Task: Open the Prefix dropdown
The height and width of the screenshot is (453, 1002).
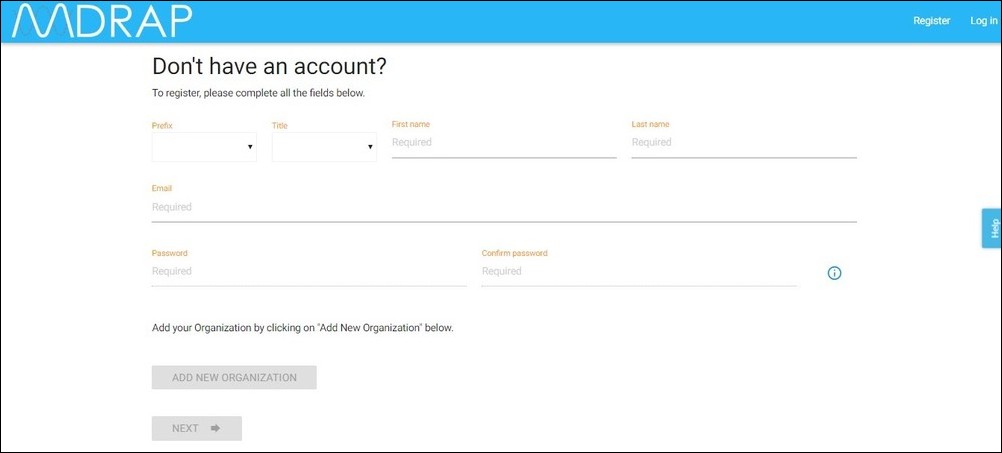Action: [204, 147]
